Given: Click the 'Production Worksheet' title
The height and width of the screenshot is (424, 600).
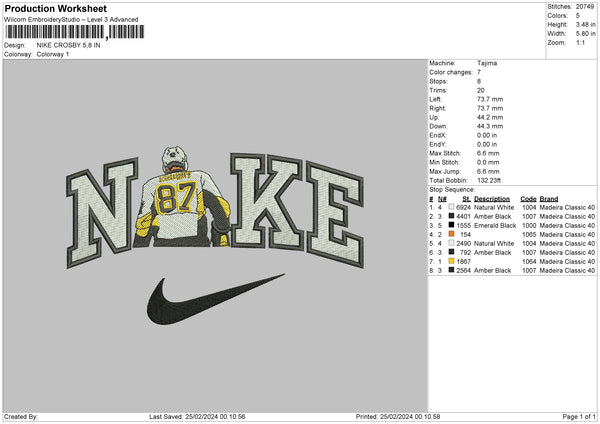Looking at the screenshot, I should click(55, 8).
